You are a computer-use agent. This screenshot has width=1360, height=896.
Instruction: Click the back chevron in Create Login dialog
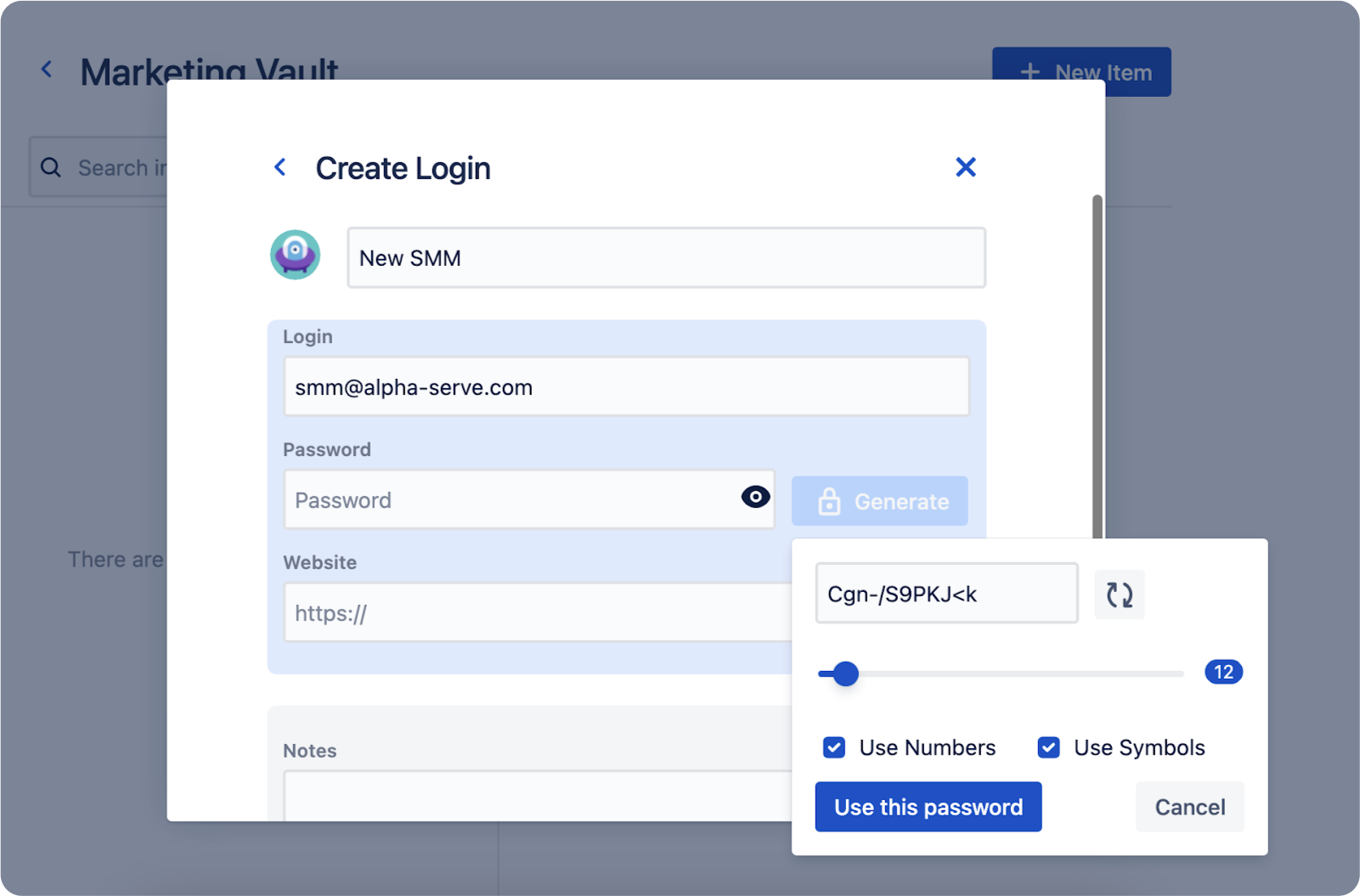280,167
